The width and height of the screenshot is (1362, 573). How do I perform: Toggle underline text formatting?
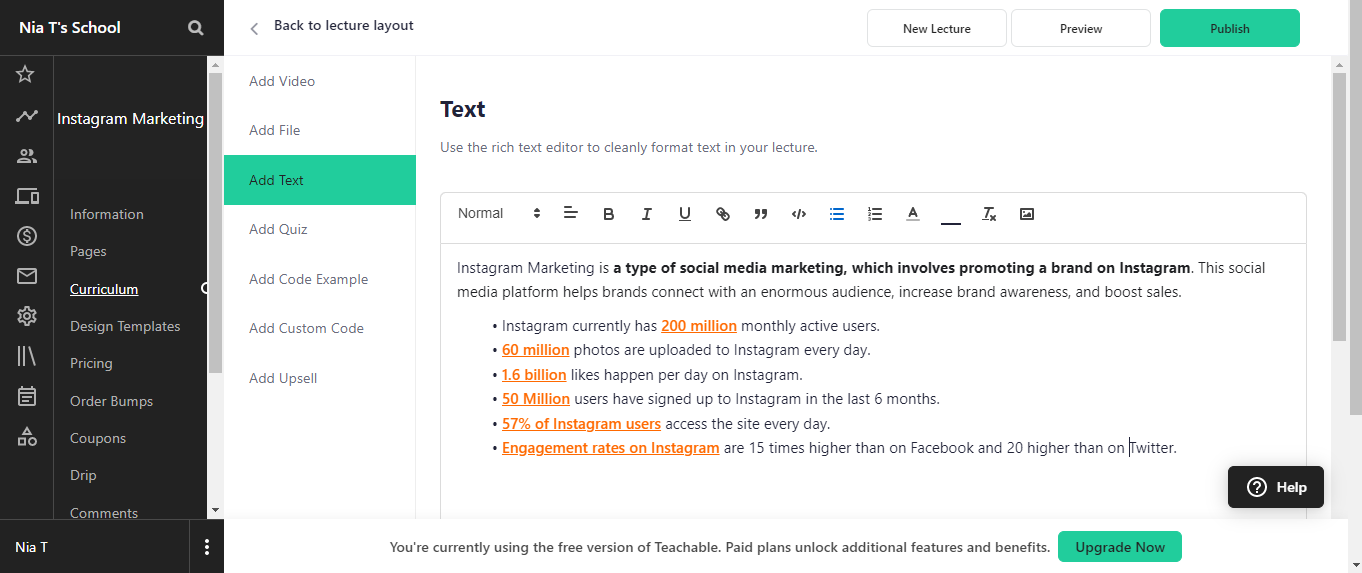pos(685,214)
